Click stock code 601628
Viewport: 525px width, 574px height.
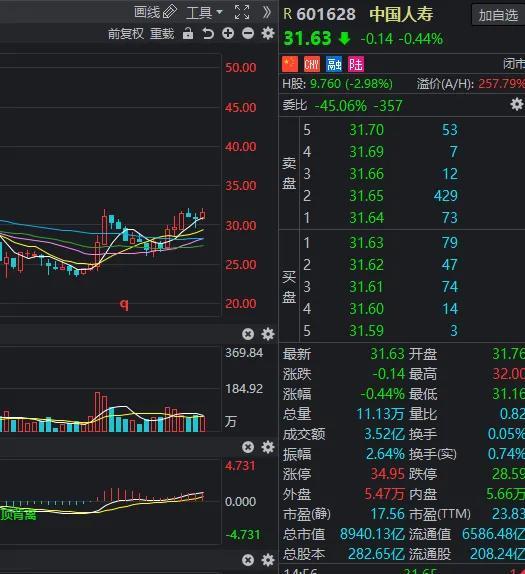[x=325, y=15]
